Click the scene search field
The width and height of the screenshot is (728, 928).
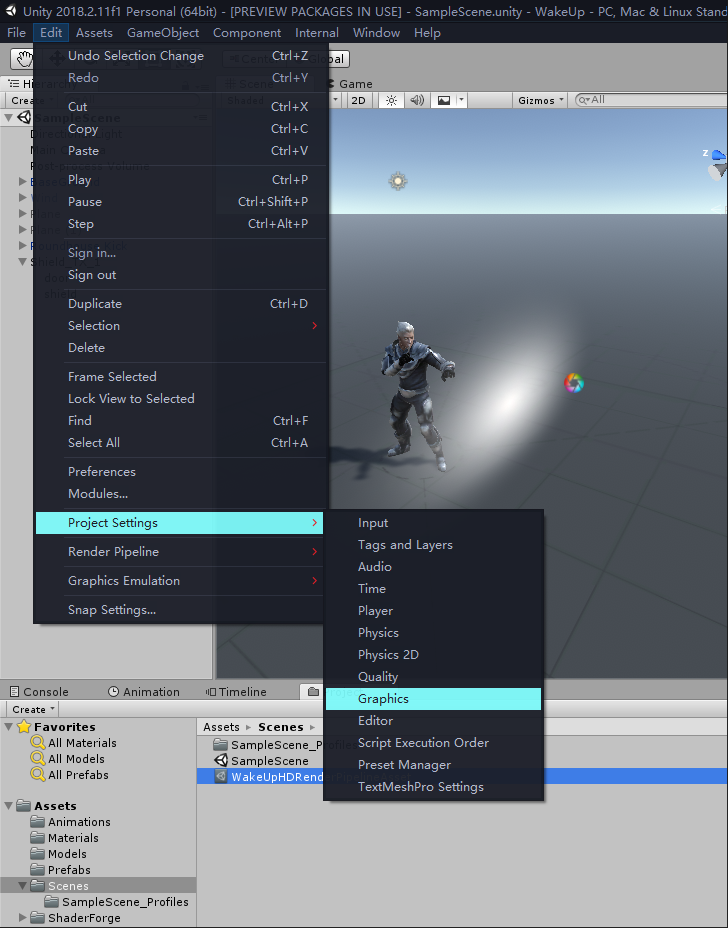(x=651, y=100)
